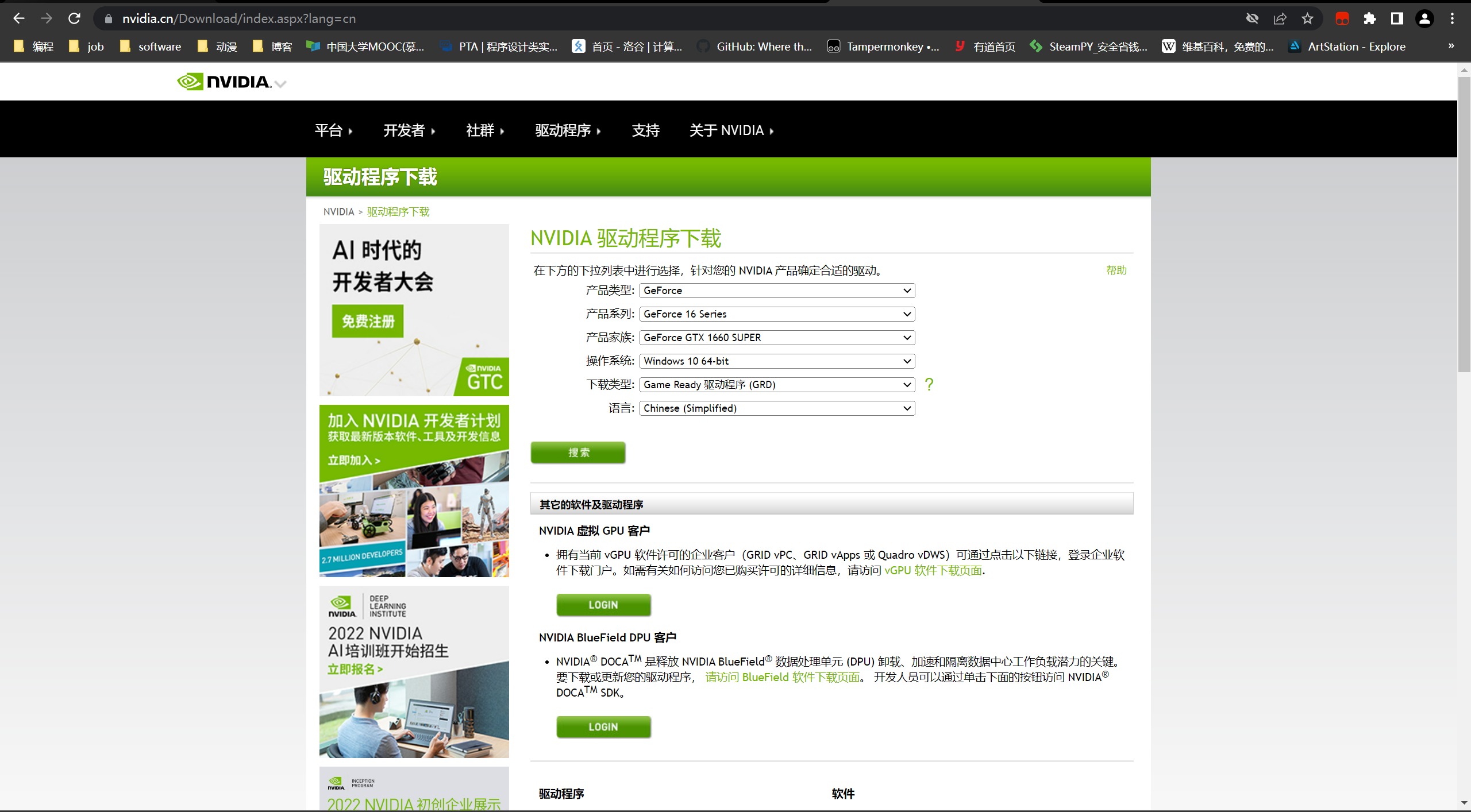Click the page vertical scrollbar thumb

point(1464,224)
